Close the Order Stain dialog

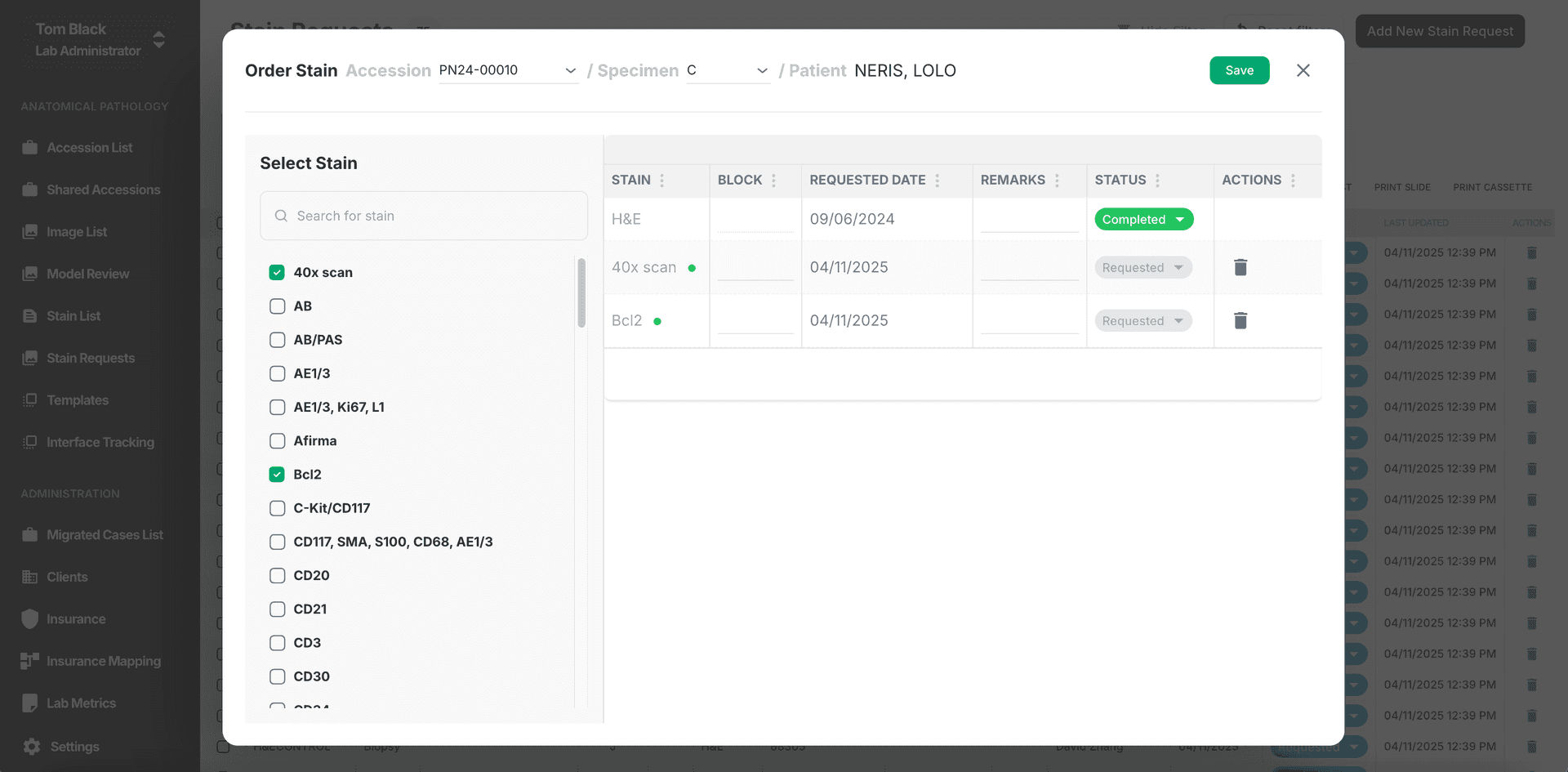(x=1303, y=70)
